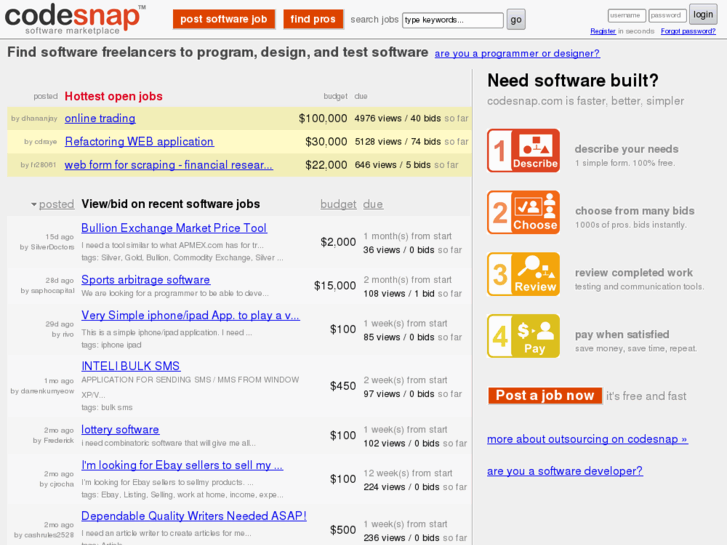Click 'describe your needs' heading

(626, 149)
